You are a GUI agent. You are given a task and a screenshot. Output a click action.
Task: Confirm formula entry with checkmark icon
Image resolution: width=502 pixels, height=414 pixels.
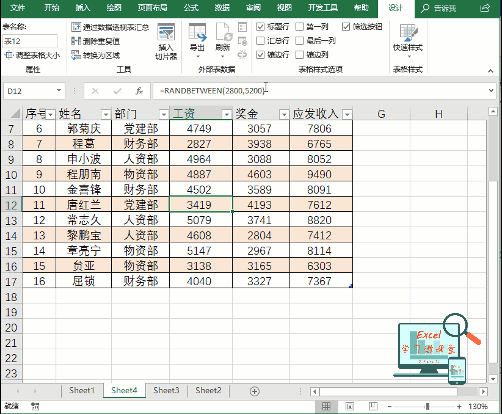pos(117,91)
